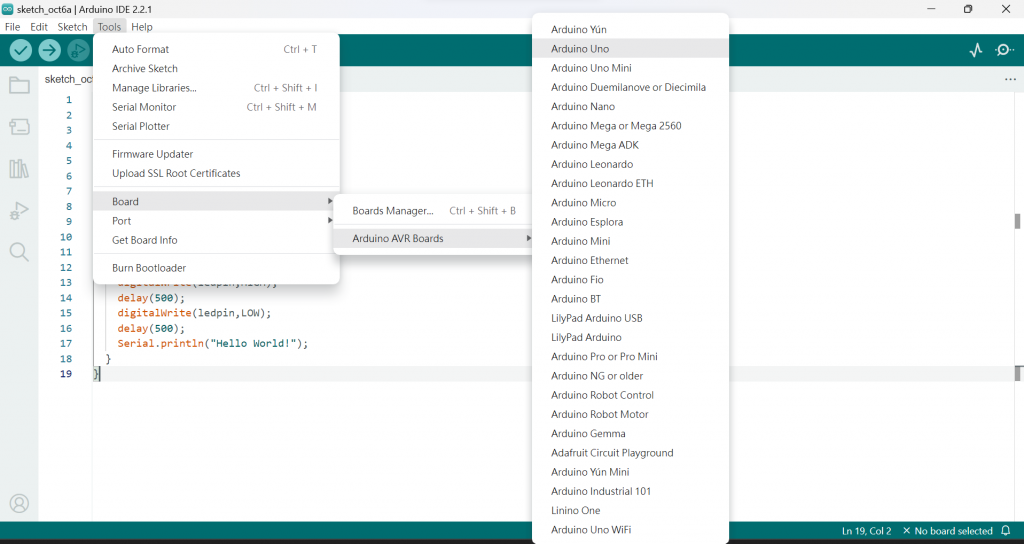Screen dimensions: 1024x544
Task: Open the Help menu
Action: [142, 27]
